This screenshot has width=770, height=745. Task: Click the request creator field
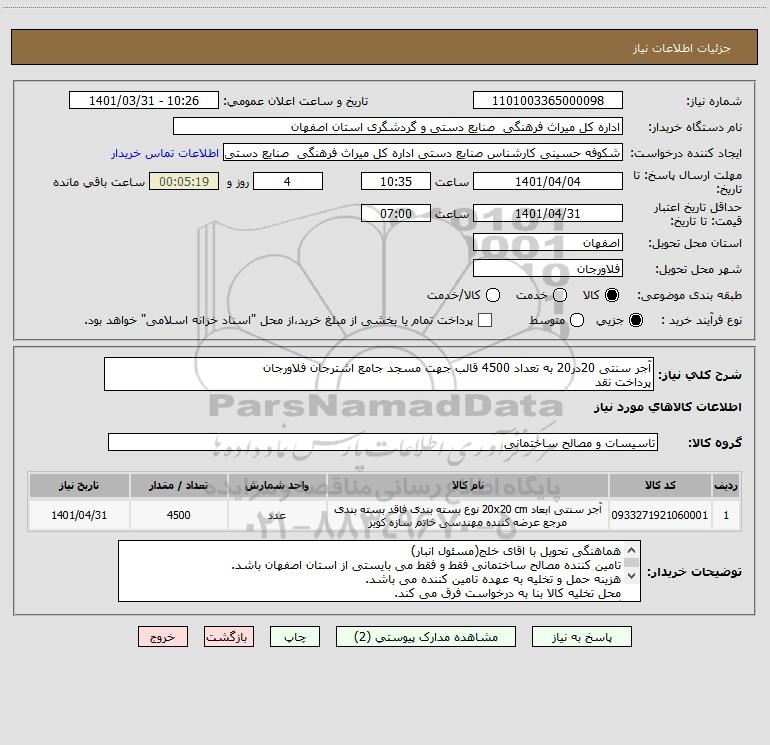click(x=423, y=153)
